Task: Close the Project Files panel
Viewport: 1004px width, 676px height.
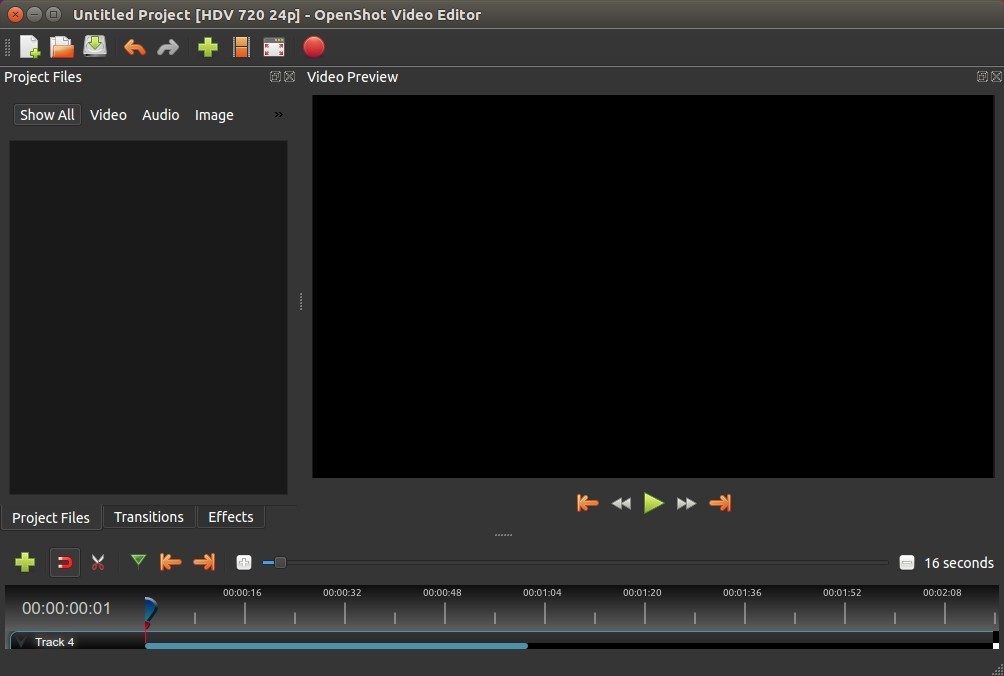Action: click(x=289, y=77)
